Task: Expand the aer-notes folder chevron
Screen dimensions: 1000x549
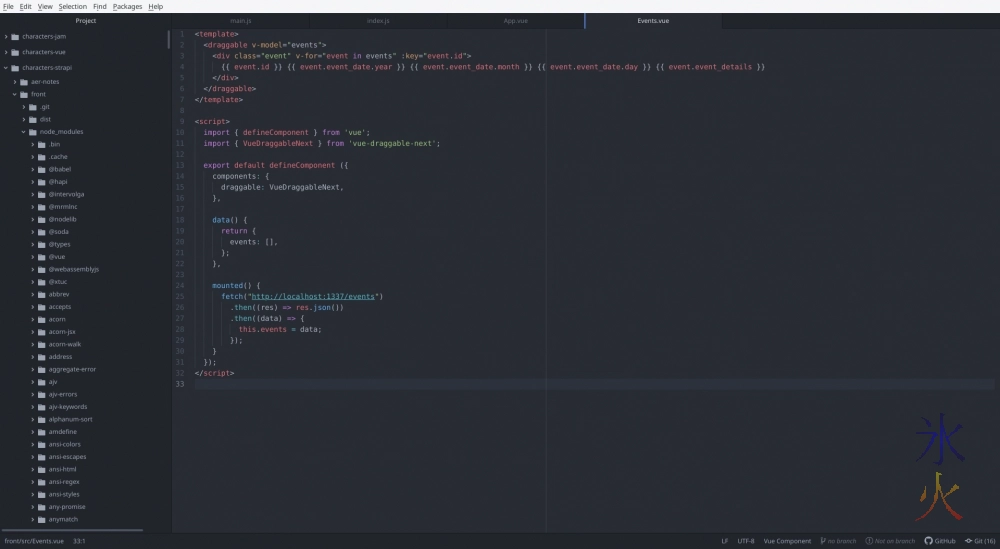Action: (x=14, y=82)
